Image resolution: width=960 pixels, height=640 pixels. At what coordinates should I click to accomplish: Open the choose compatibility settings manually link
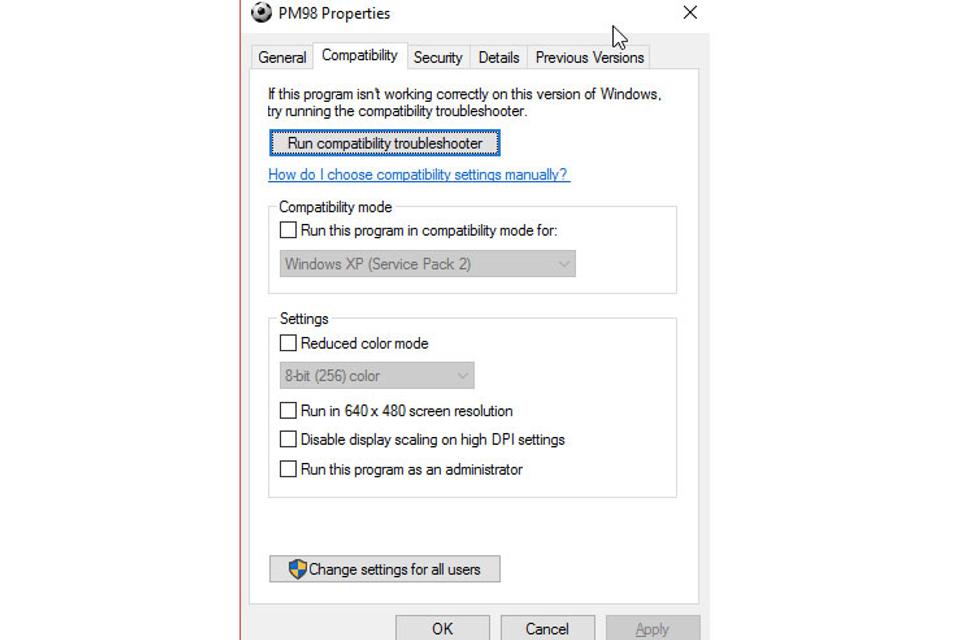(419, 175)
